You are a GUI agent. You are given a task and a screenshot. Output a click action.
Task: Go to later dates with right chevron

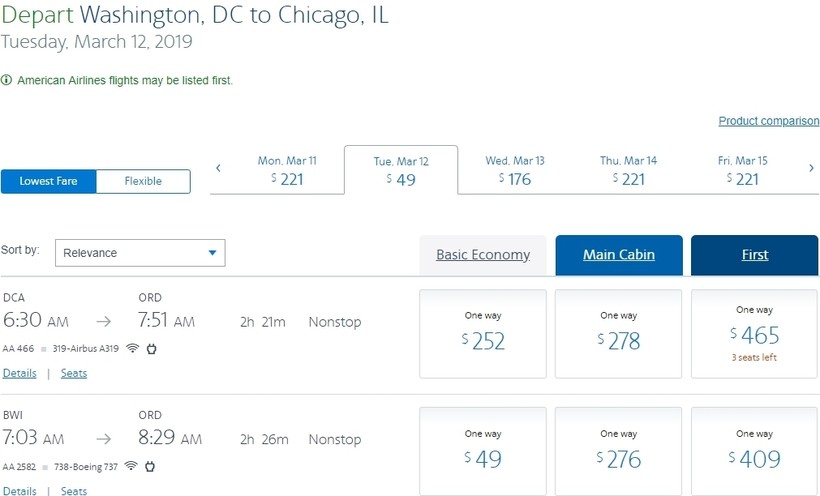(x=811, y=168)
